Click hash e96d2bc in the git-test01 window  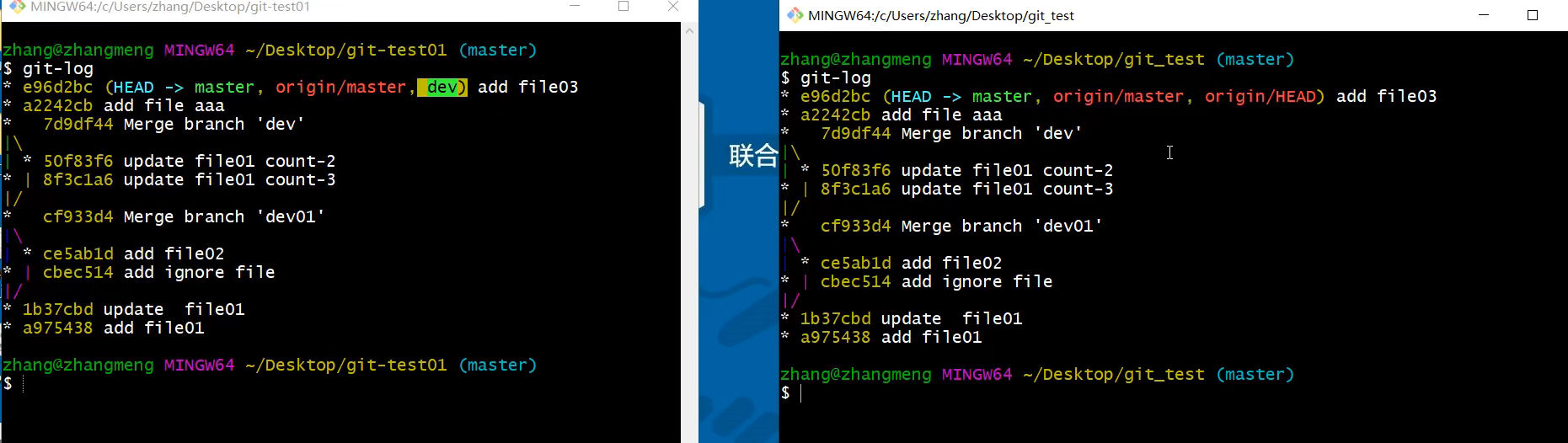pyautogui.click(x=58, y=87)
